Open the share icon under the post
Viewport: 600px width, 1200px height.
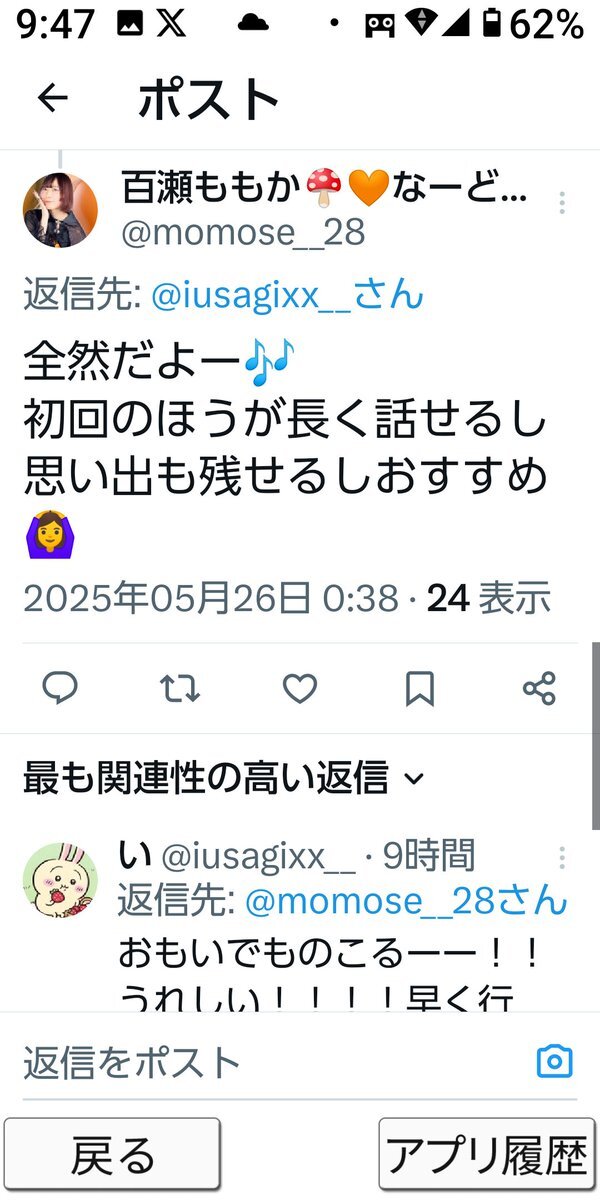coord(539,688)
